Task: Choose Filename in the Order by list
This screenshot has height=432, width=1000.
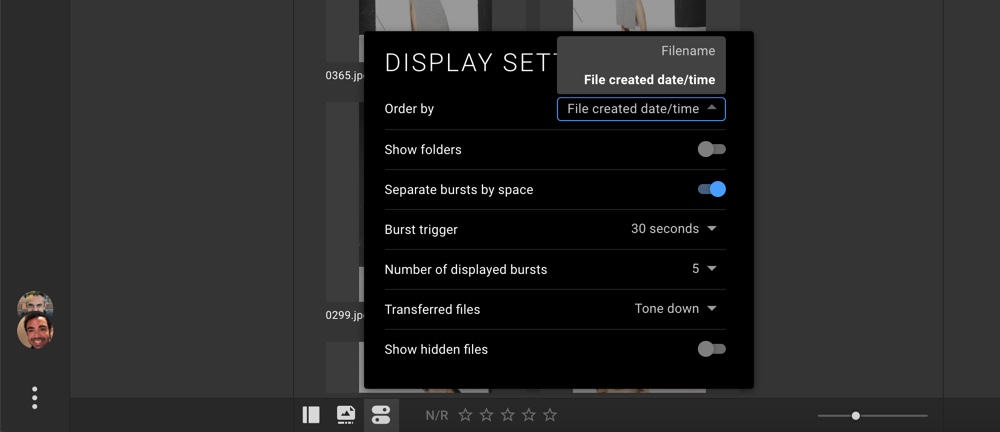Action: pyautogui.click(x=687, y=50)
